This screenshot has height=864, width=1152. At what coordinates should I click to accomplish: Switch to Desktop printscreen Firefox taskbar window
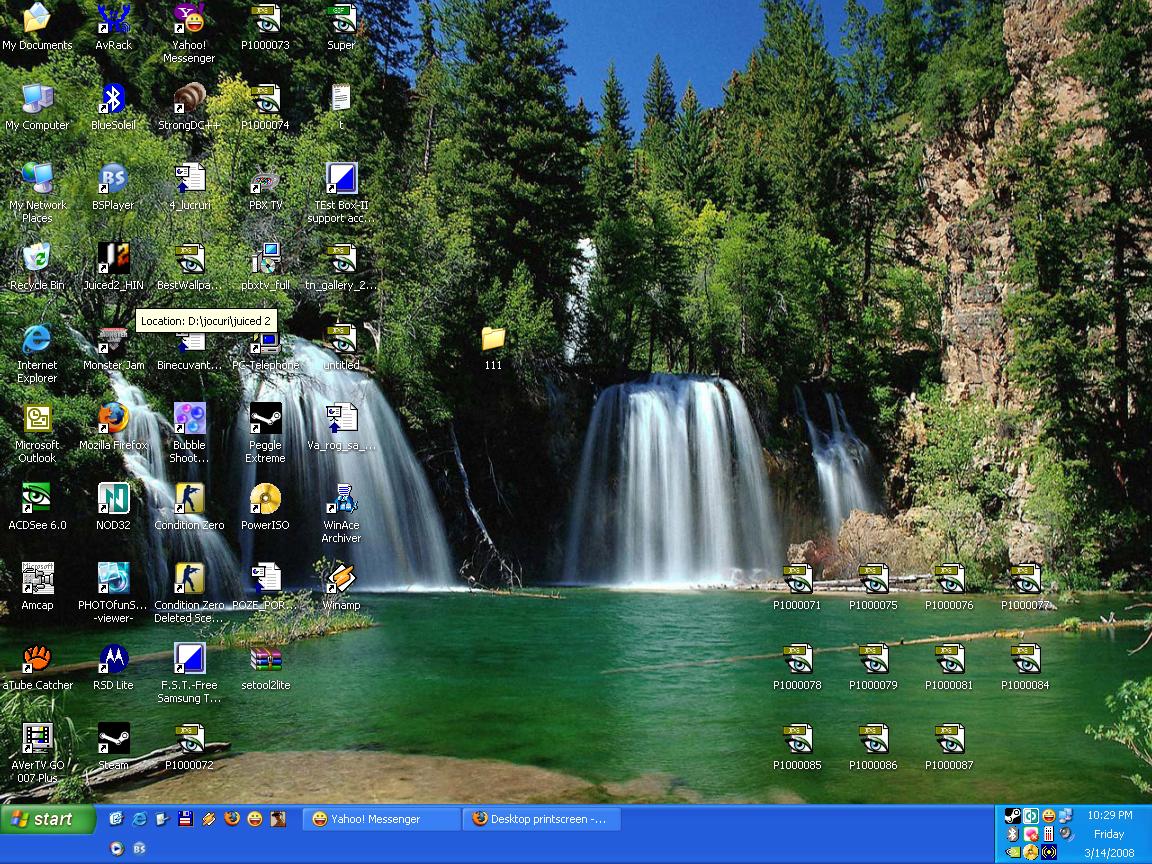click(x=541, y=819)
